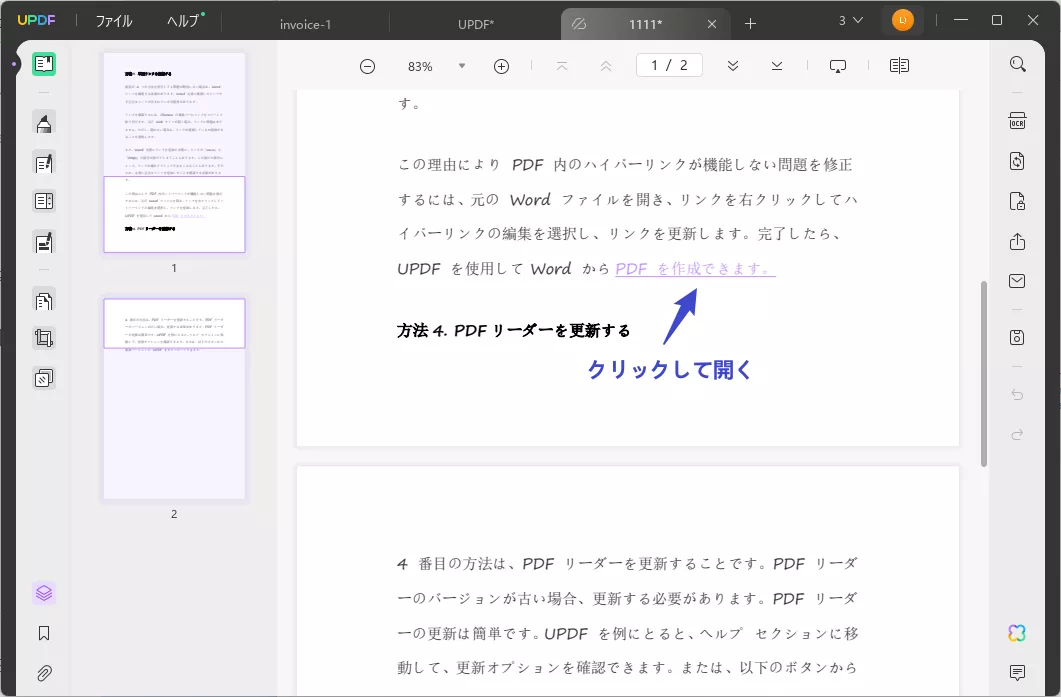The width and height of the screenshot is (1061, 697).
Task: Open the Bookmarks panel
Action: pyautogui.click(x=44, y=633)
